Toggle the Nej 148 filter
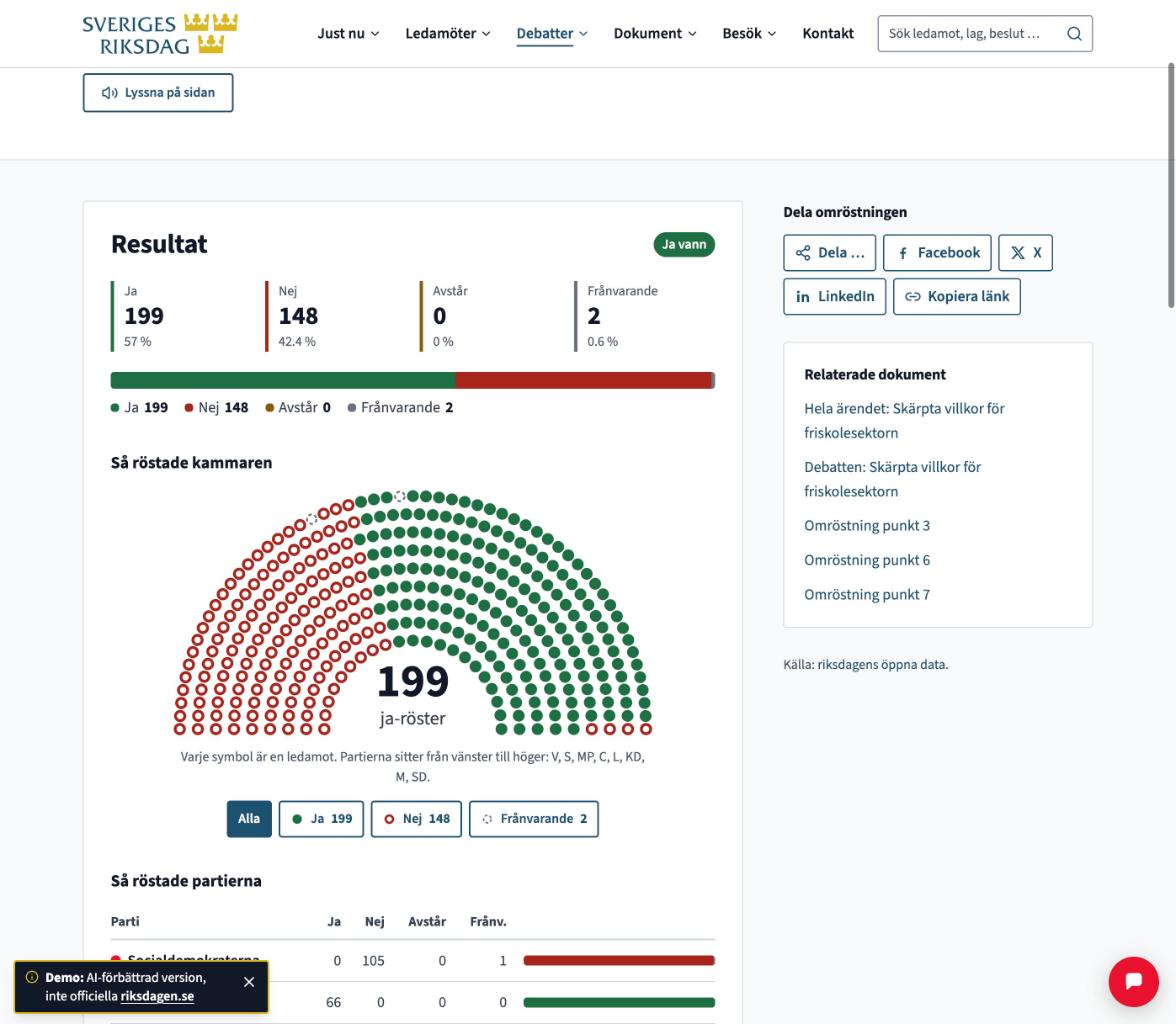The height and width of the screenshot is (1024, 1176). click(416, 819)
